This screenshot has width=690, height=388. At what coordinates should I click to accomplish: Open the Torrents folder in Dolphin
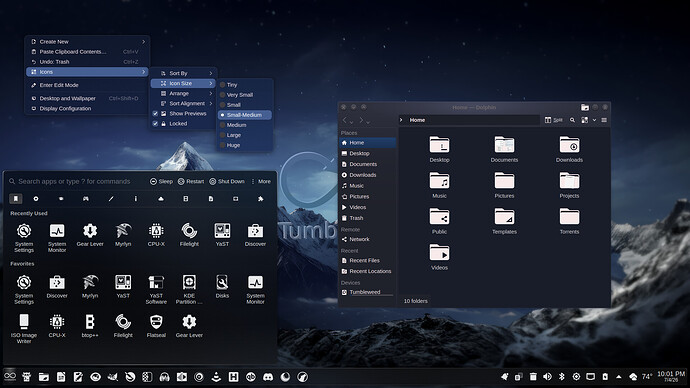pyautogui.click(x=569, y=221)
